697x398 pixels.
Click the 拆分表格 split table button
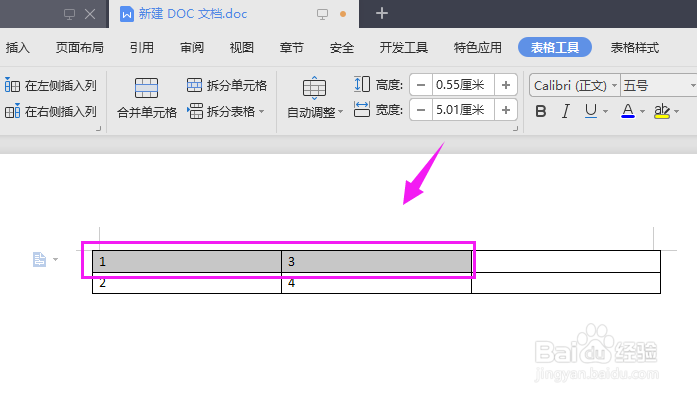221,111
